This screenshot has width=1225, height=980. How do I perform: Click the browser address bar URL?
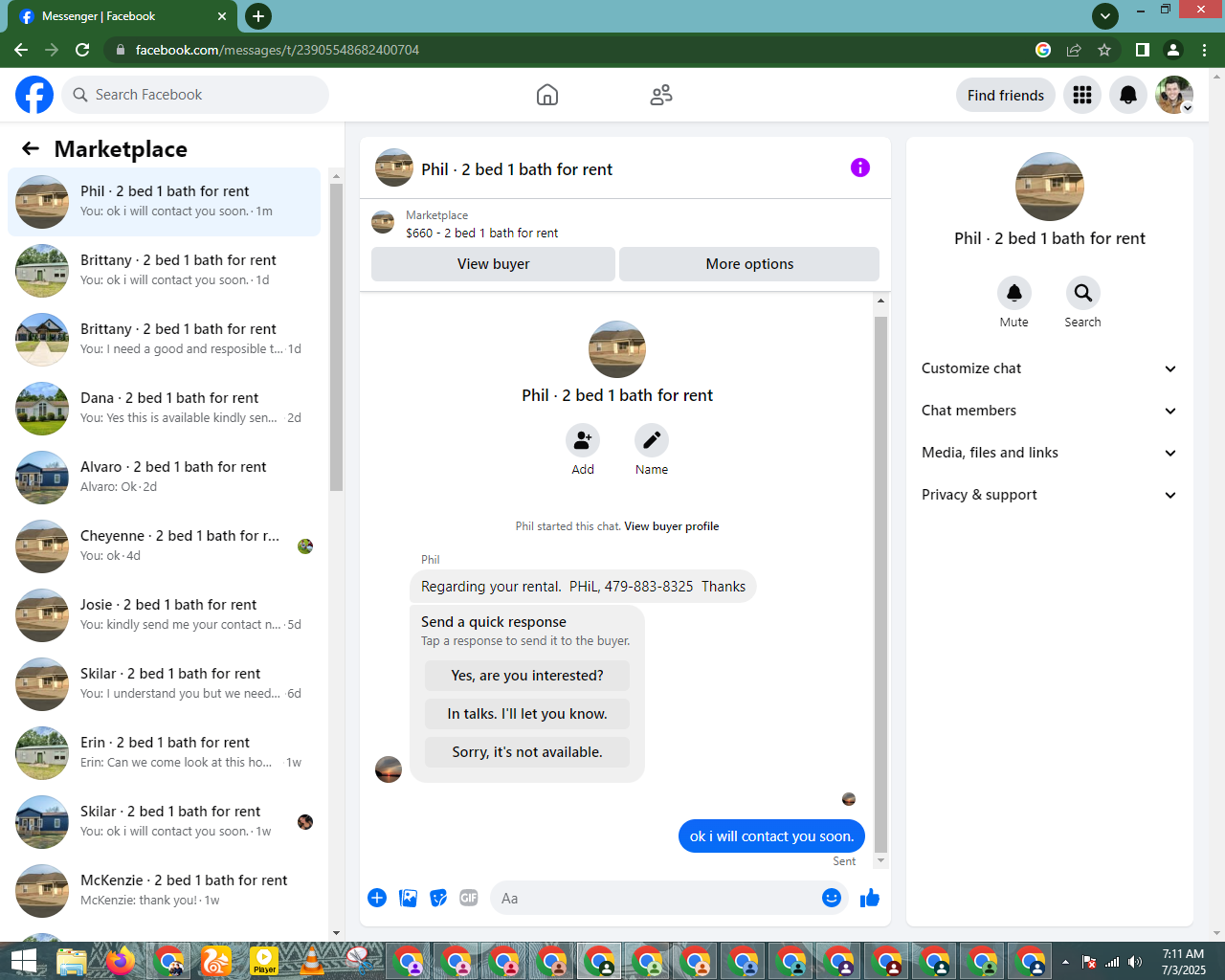278,50
